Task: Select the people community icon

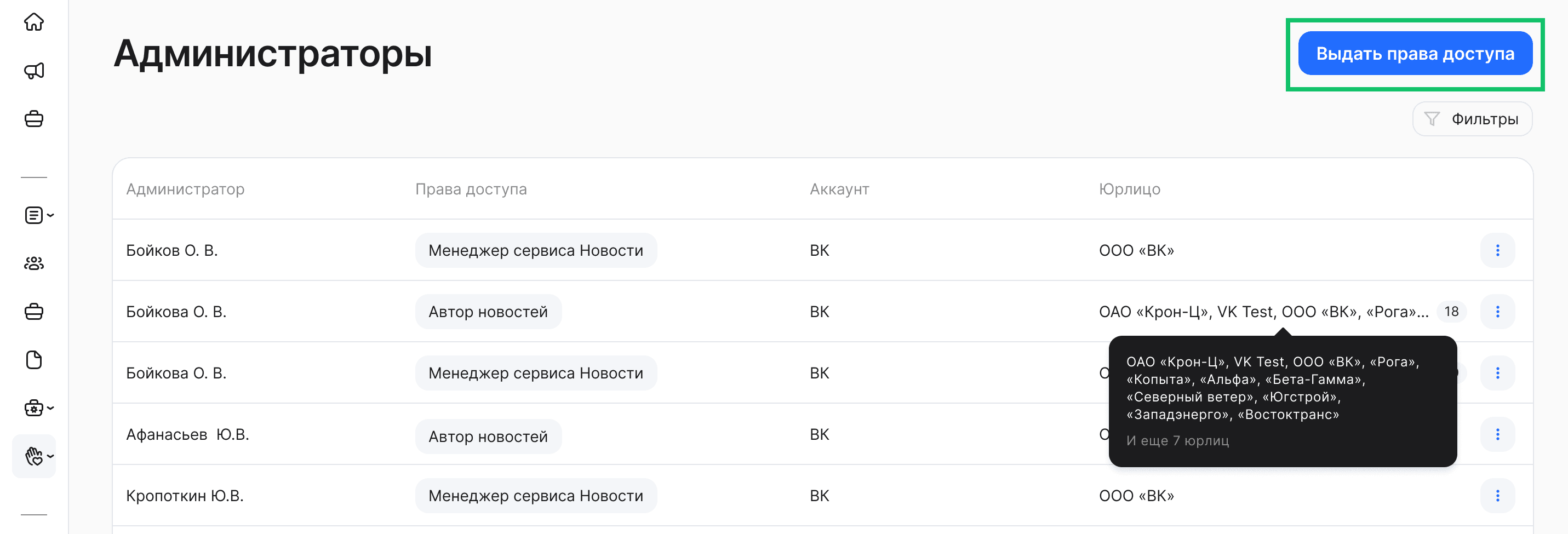Action: pyautogui.click(x=35, y=263)
